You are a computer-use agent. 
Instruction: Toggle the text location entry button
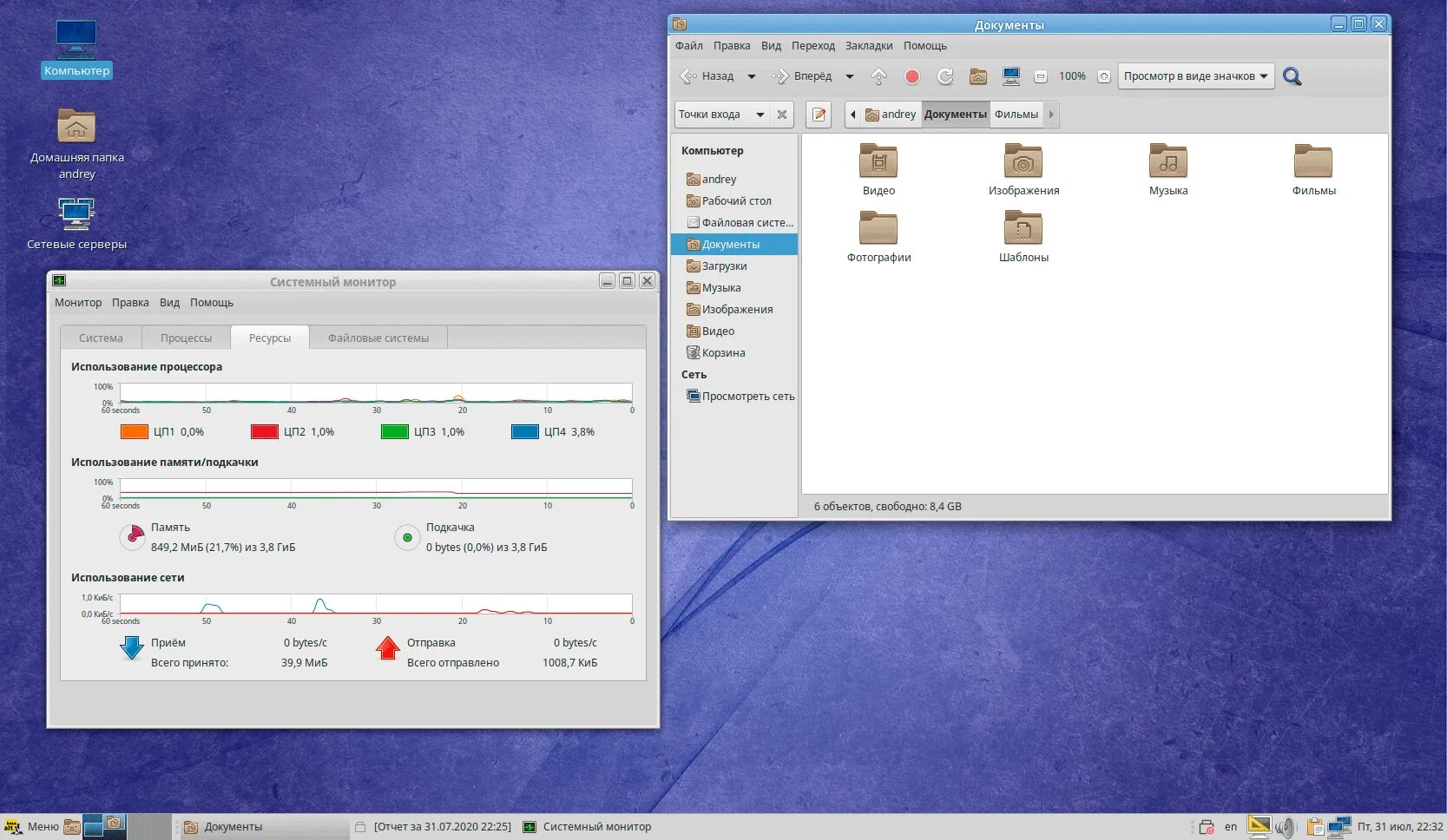(819, 115)
